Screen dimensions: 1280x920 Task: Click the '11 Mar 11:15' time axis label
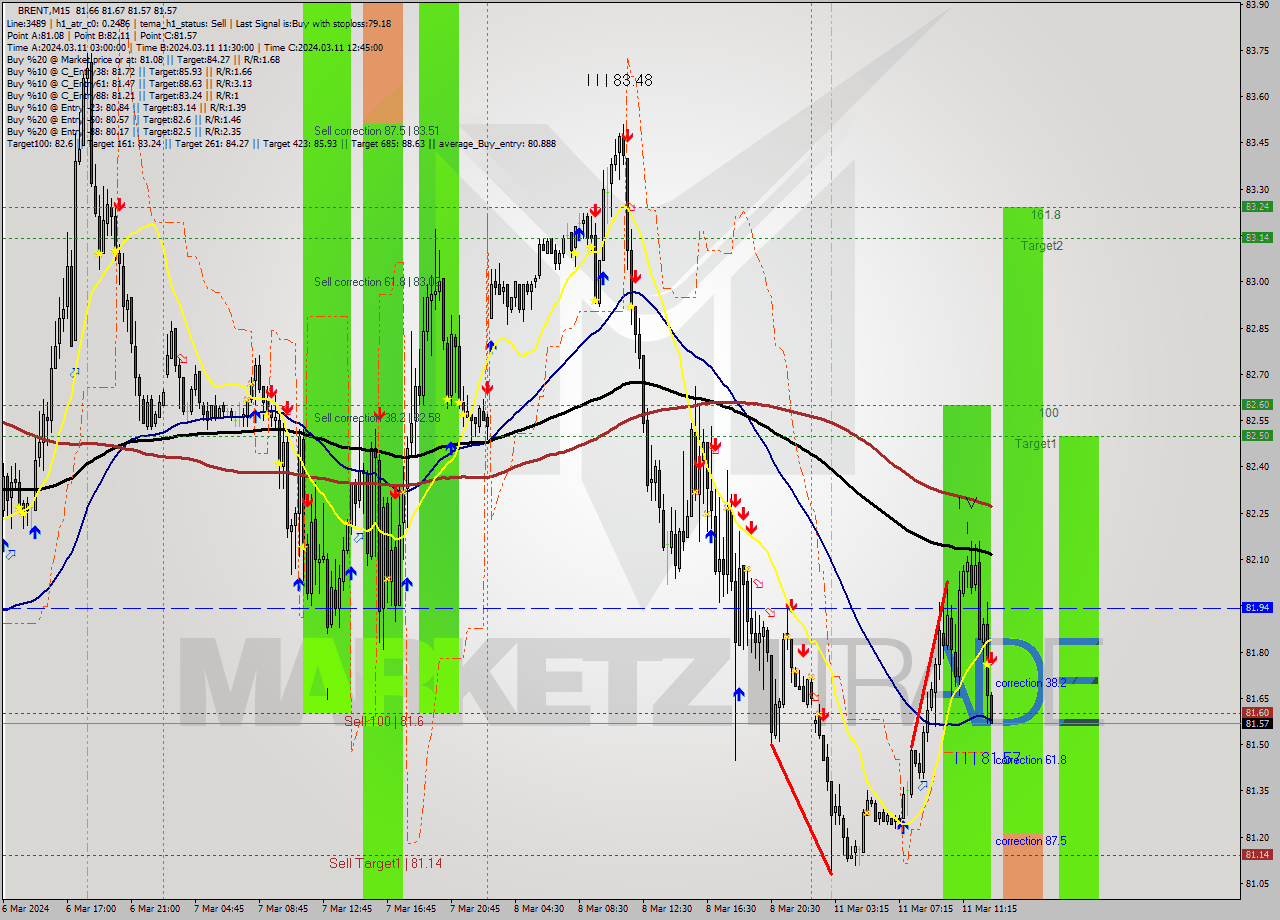[989, 909]
